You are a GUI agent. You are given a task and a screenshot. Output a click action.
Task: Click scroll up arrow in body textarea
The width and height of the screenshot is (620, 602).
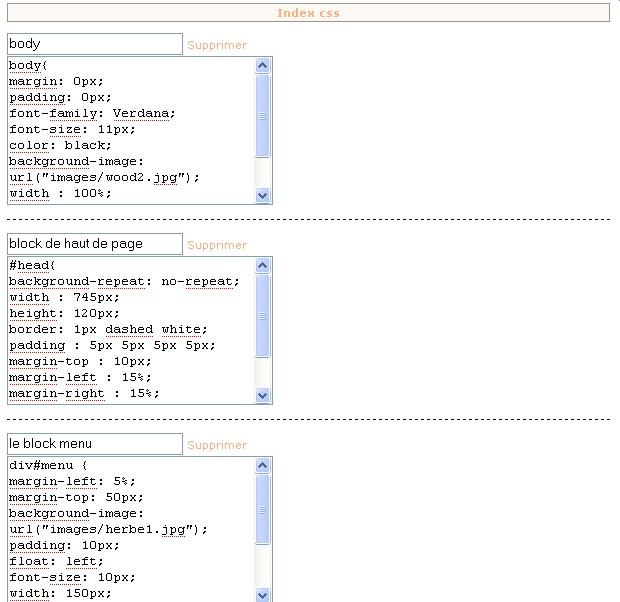point(263,66)
